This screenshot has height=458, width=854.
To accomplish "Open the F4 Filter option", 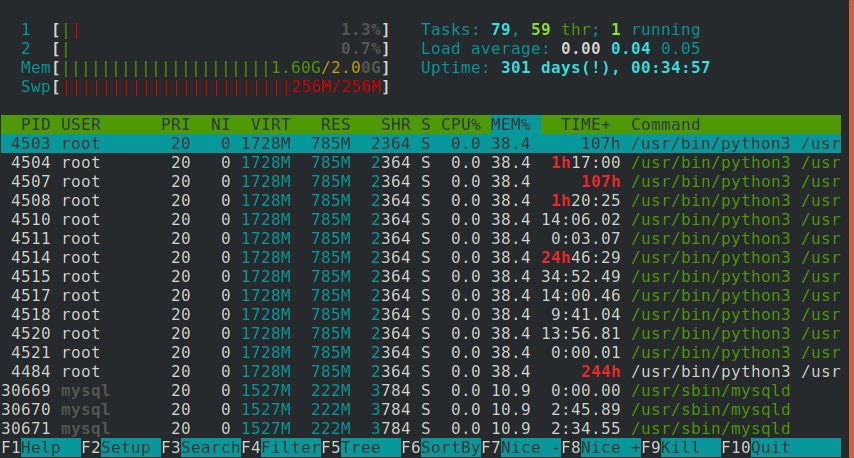I will 281,448.
